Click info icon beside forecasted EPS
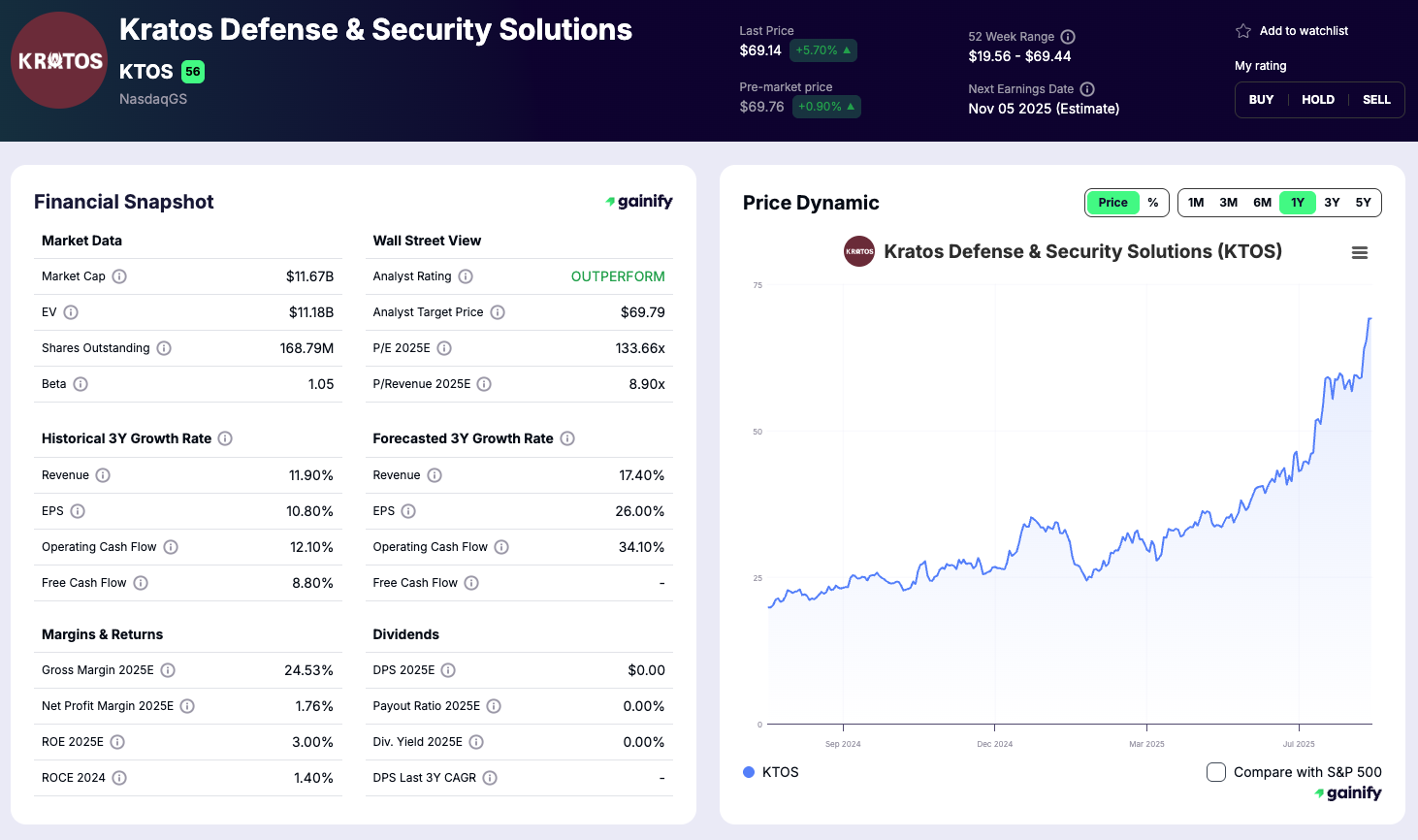Viewport: 1418px width, 840px height. pyautogui.click(x=408, y=511)
